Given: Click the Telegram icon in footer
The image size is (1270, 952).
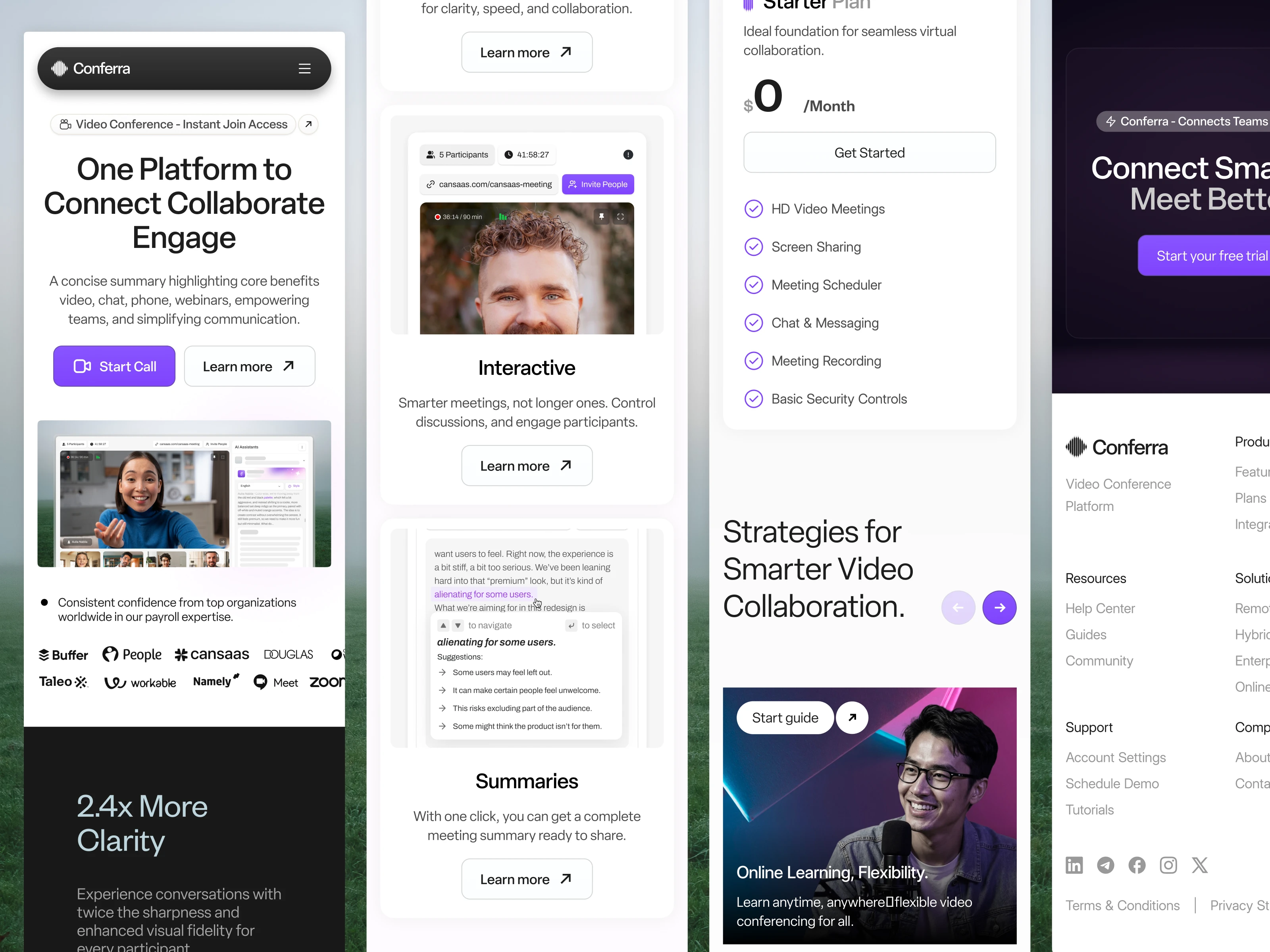Looking at the screenshot, I should (1105, 865).
